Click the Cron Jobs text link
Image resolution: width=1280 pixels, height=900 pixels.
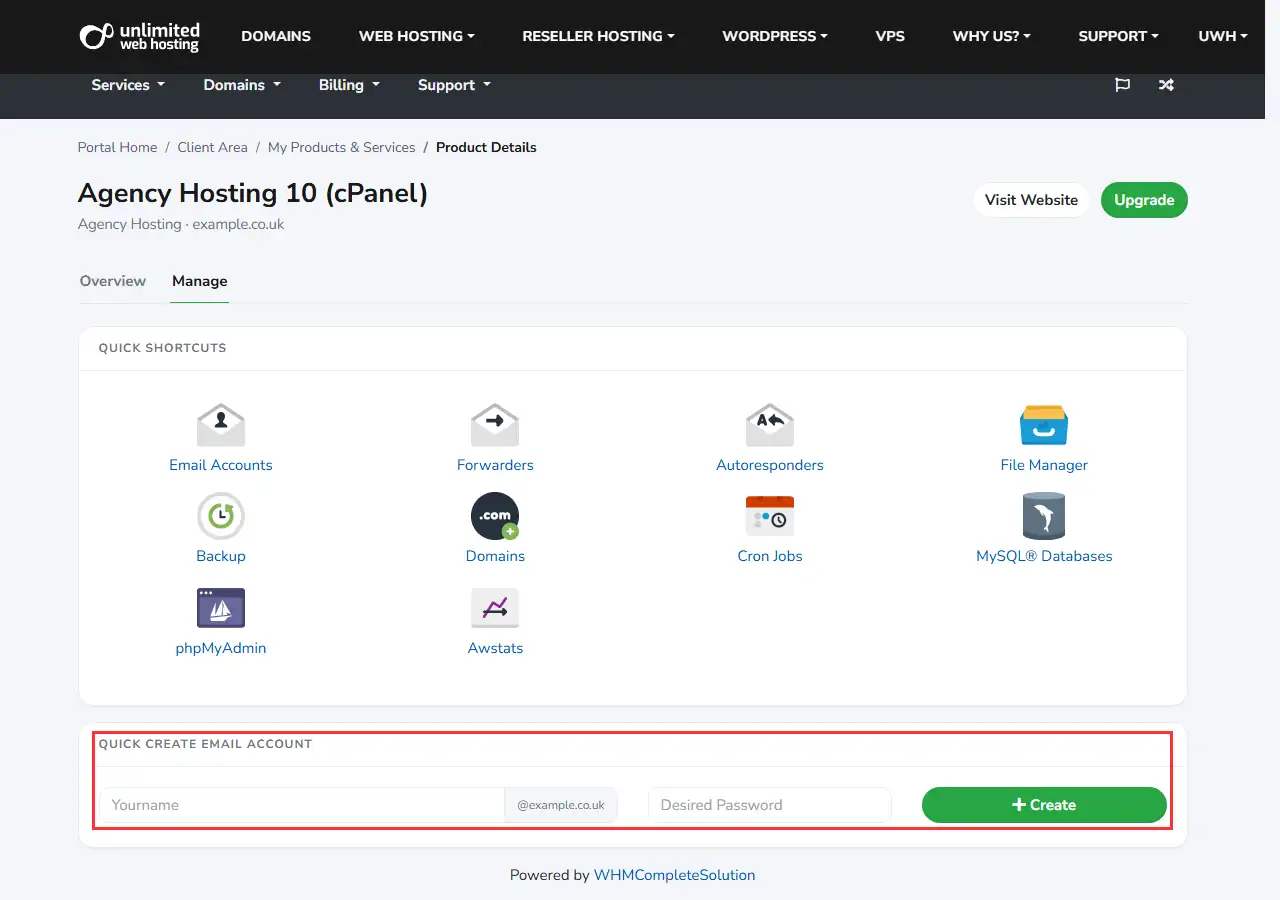[770, 556]
